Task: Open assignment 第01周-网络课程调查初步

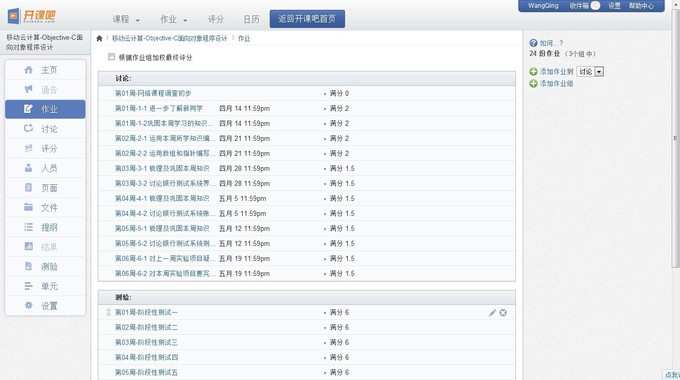Action: pyautogui.click(x=153, y=93)
